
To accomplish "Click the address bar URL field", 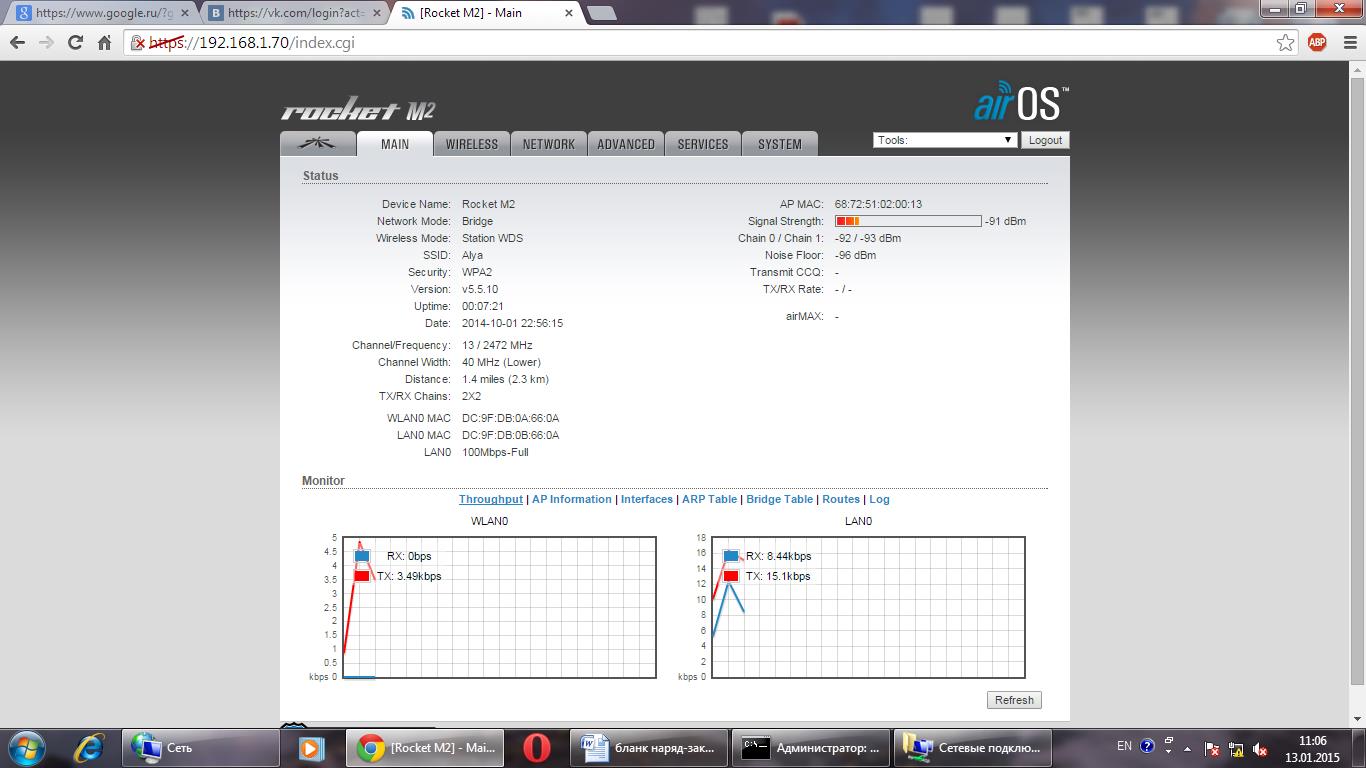I will (710, 43).
